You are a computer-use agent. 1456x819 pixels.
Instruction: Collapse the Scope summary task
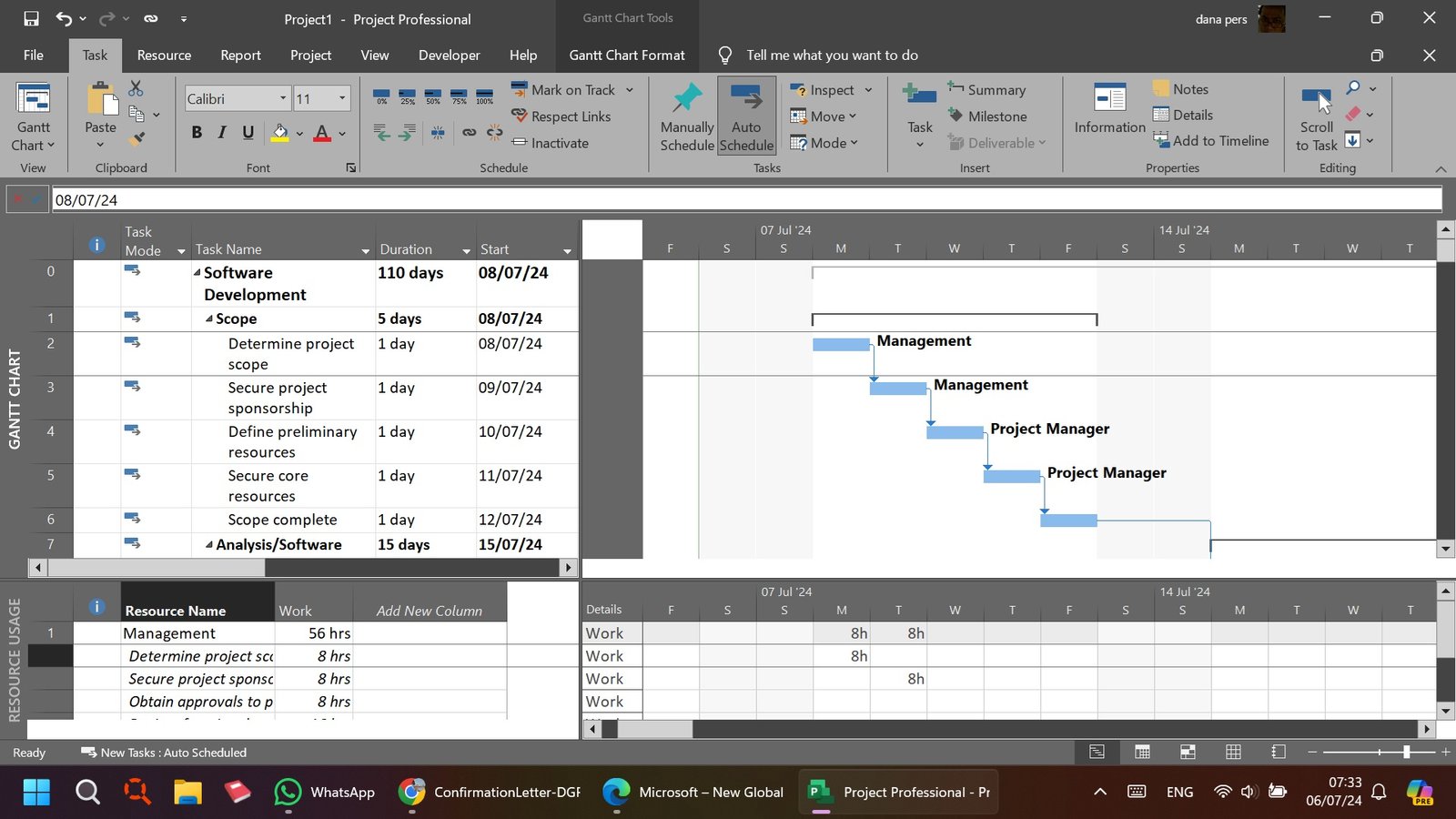pyautogui.click(x=209, y=318)
